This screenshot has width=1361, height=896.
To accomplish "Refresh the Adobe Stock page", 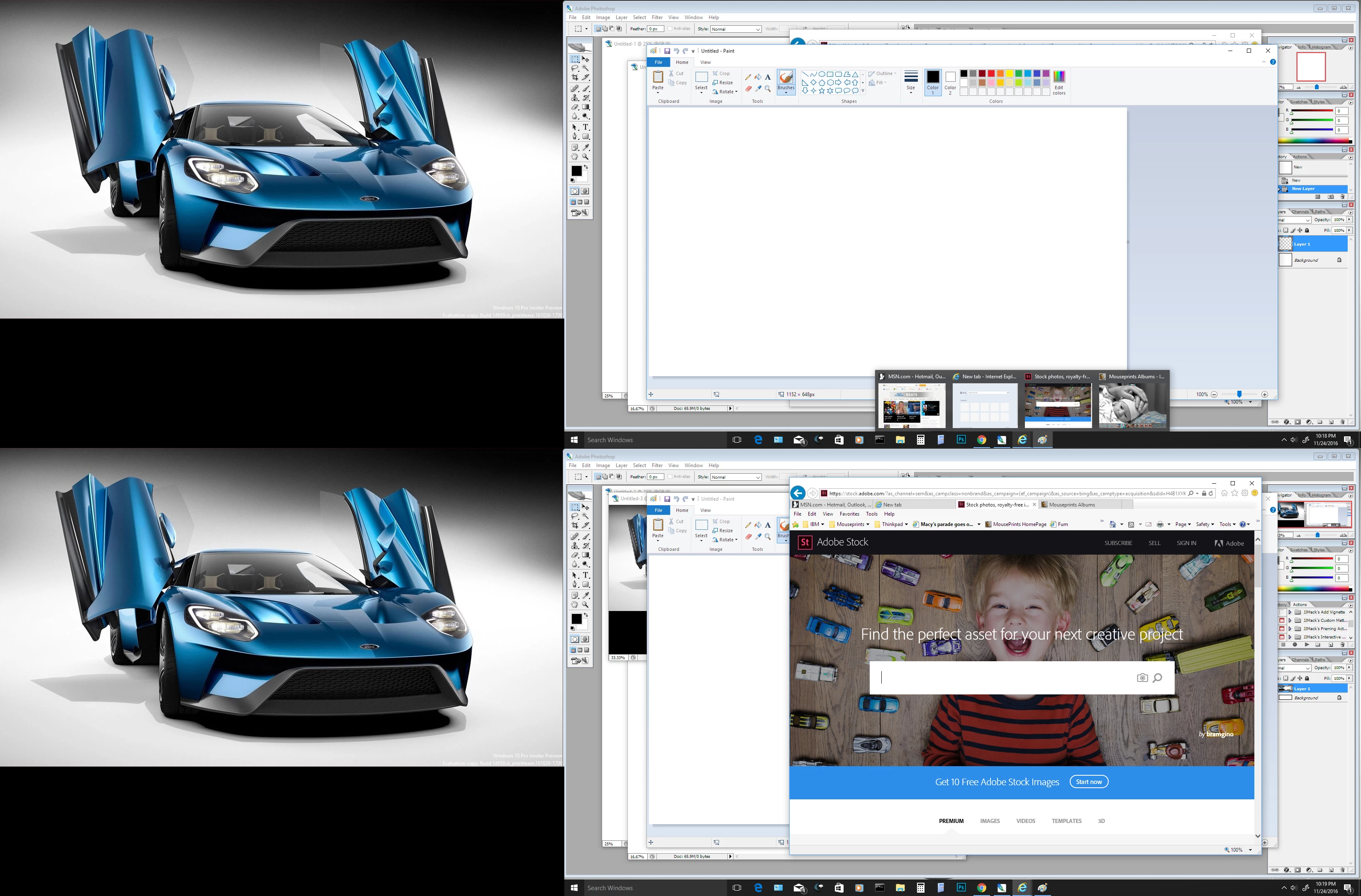I will [x=1211, y=493].
